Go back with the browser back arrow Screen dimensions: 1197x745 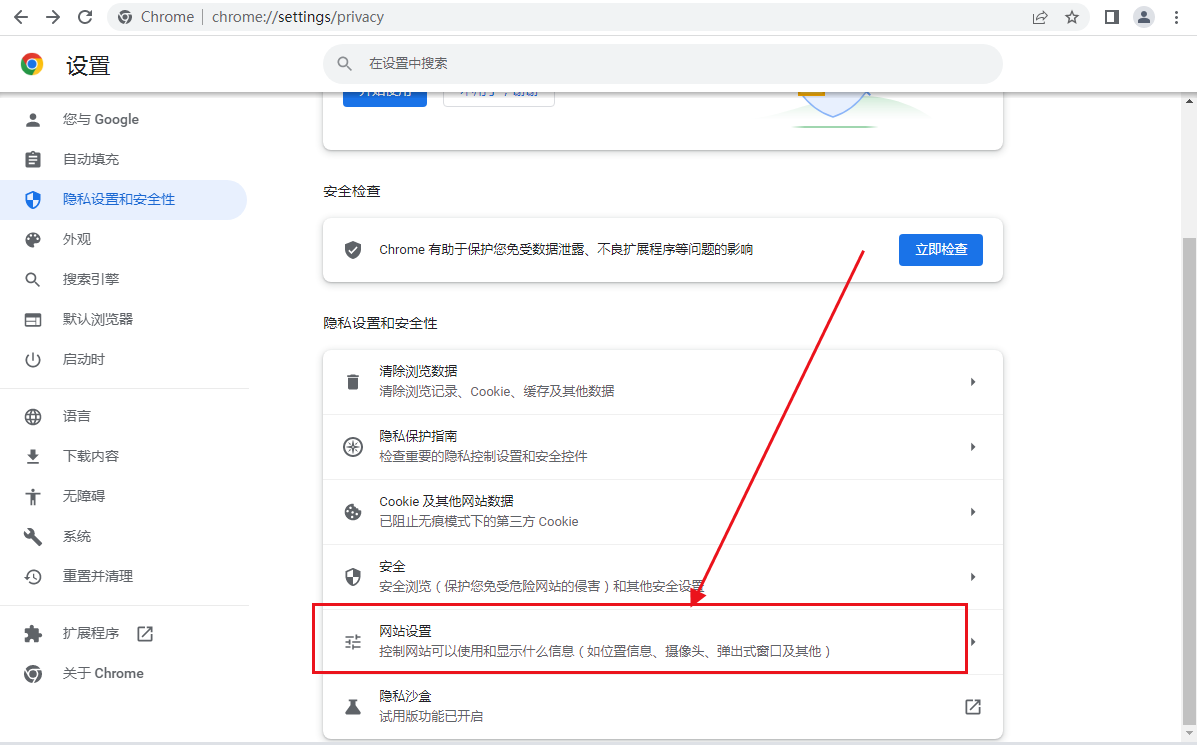(21, 17)
